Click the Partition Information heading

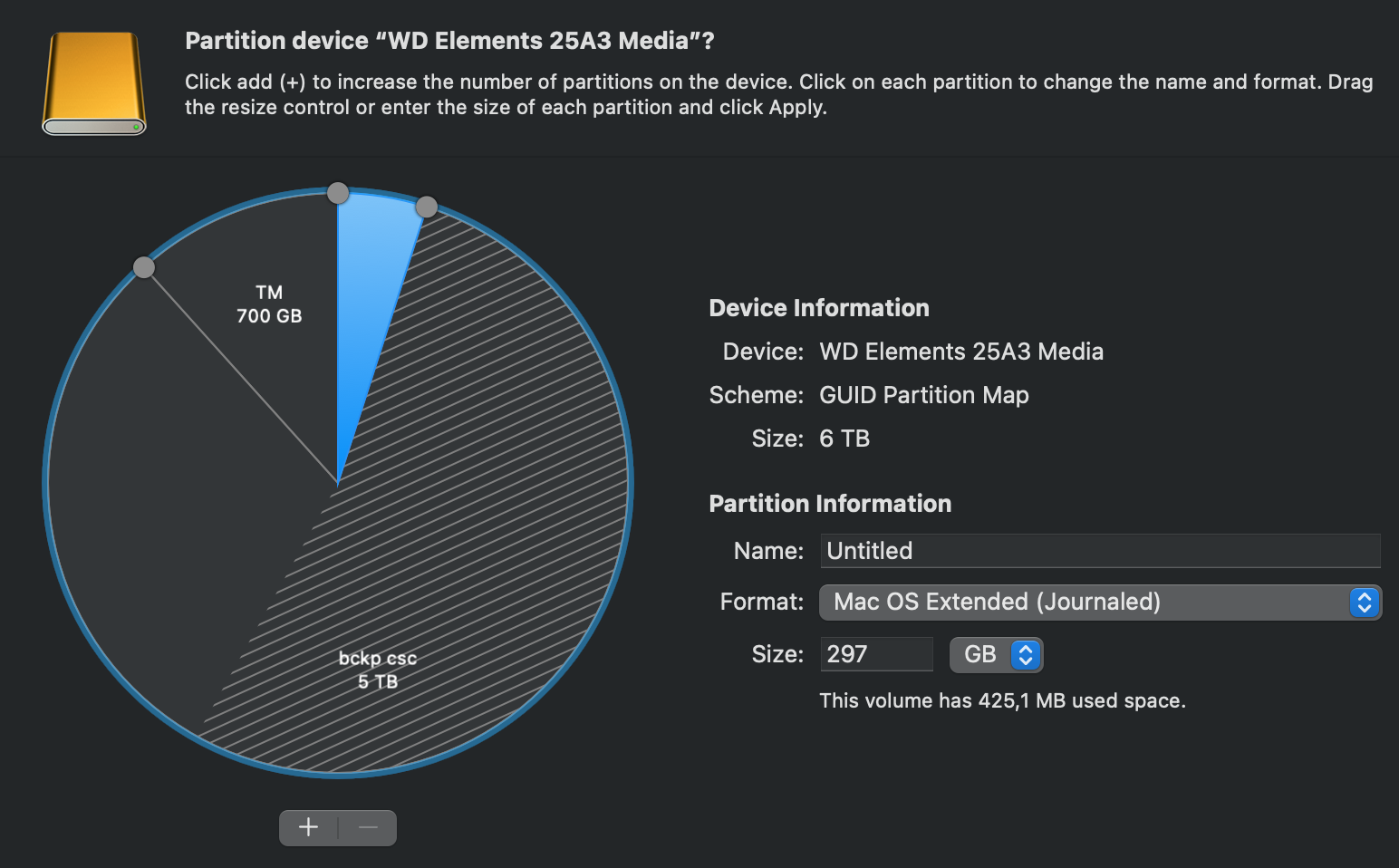[x=829, y=503]
